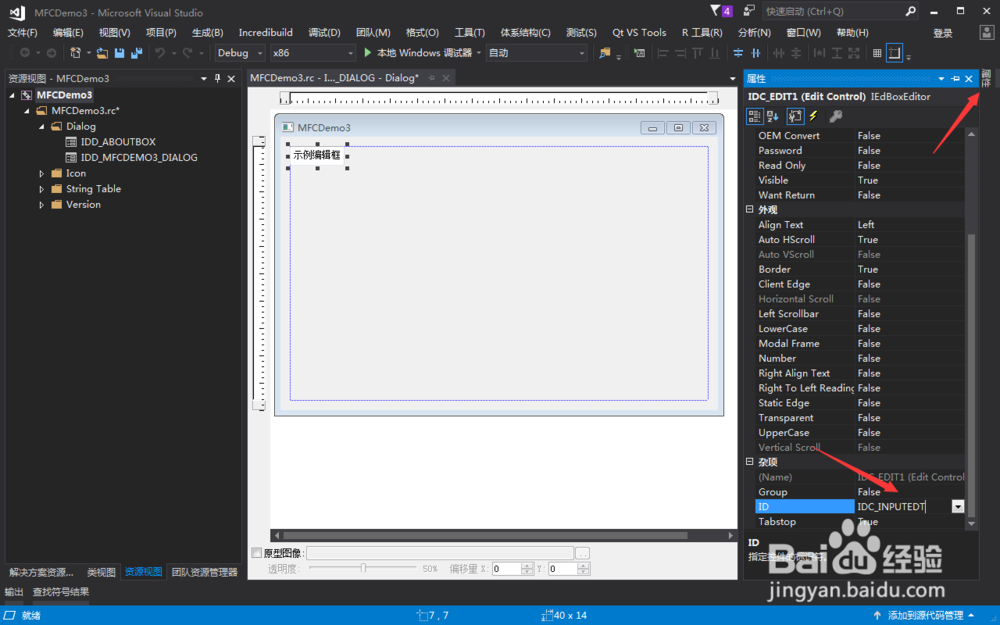Image resolution: width=1000 pixels, height=625 pixels.
Task: Show properties by category icon
Action: click(x=754, y=116)
